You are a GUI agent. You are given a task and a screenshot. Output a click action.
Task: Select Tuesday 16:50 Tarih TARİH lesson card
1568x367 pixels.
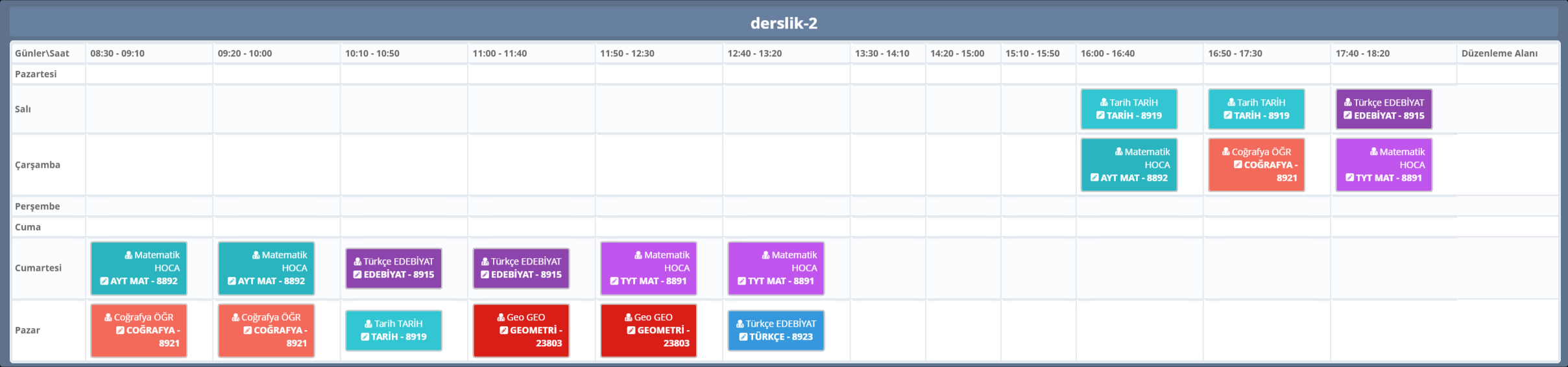click(x=1256, y=109)
